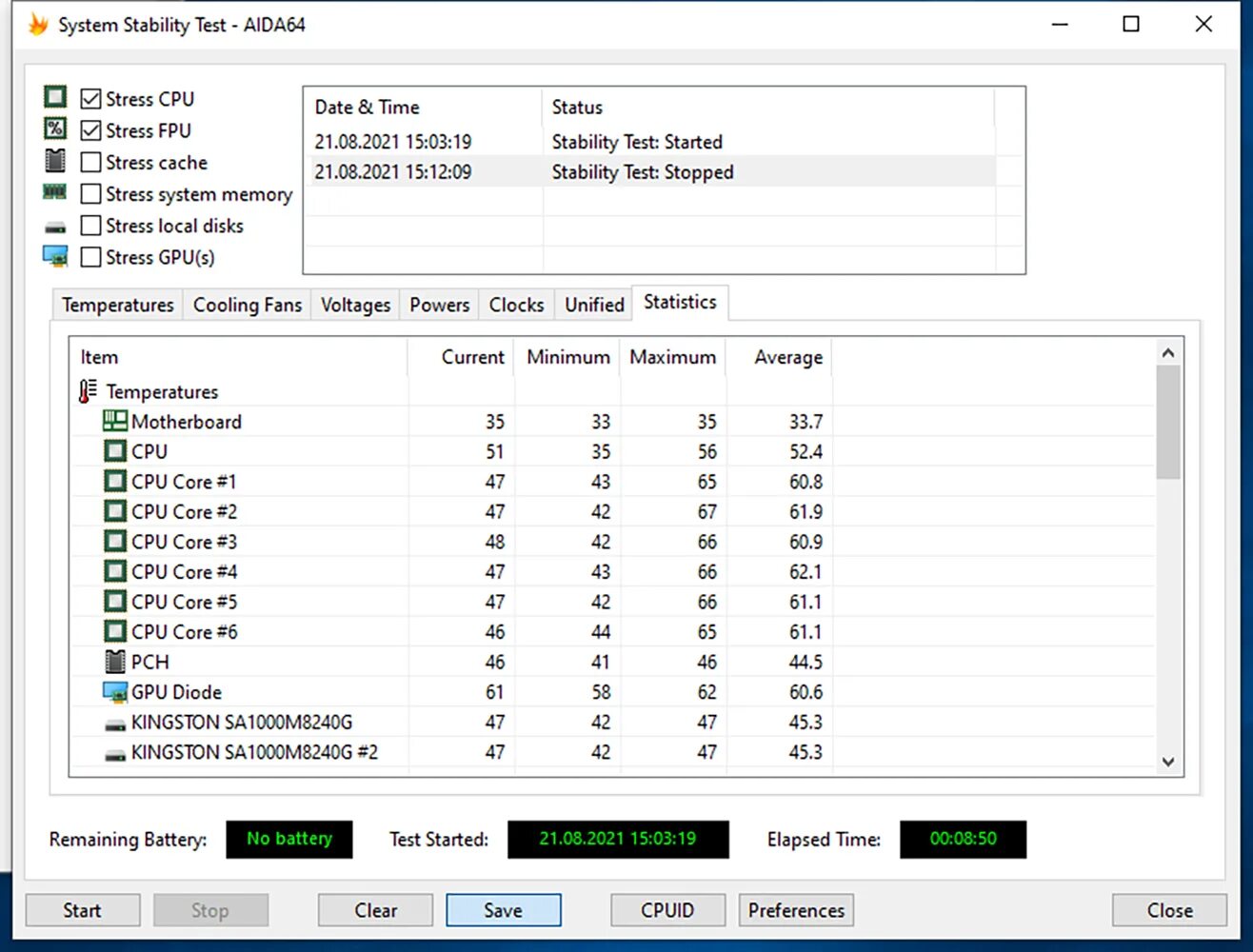Click the Motherboard row icon
Viewport: 1253px width, 952px height.
coord(115,421)
